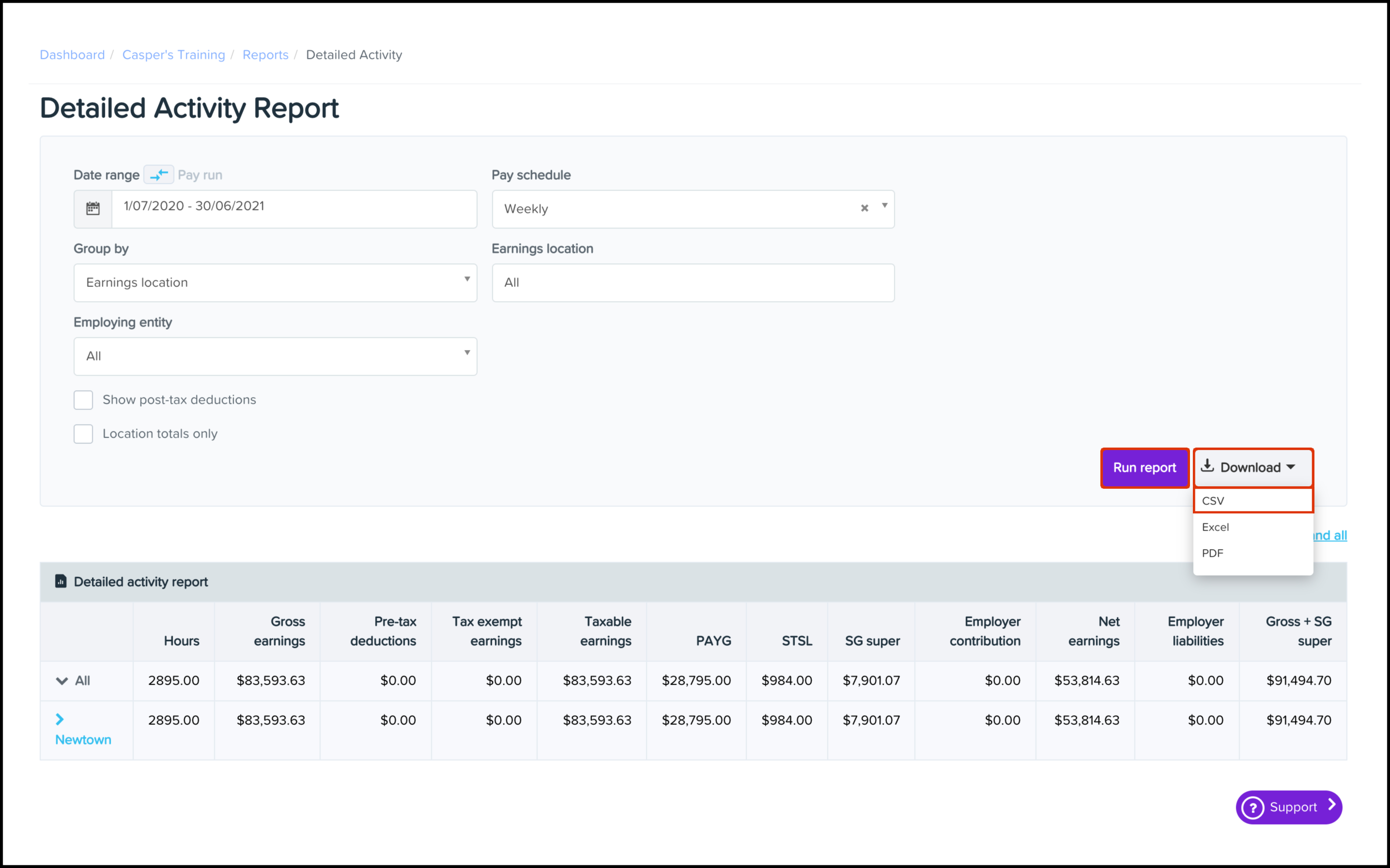The image size is (1390, 868).
Task: Enable Show post-tax deductions checkbox
Action: [x=83, y=400]
